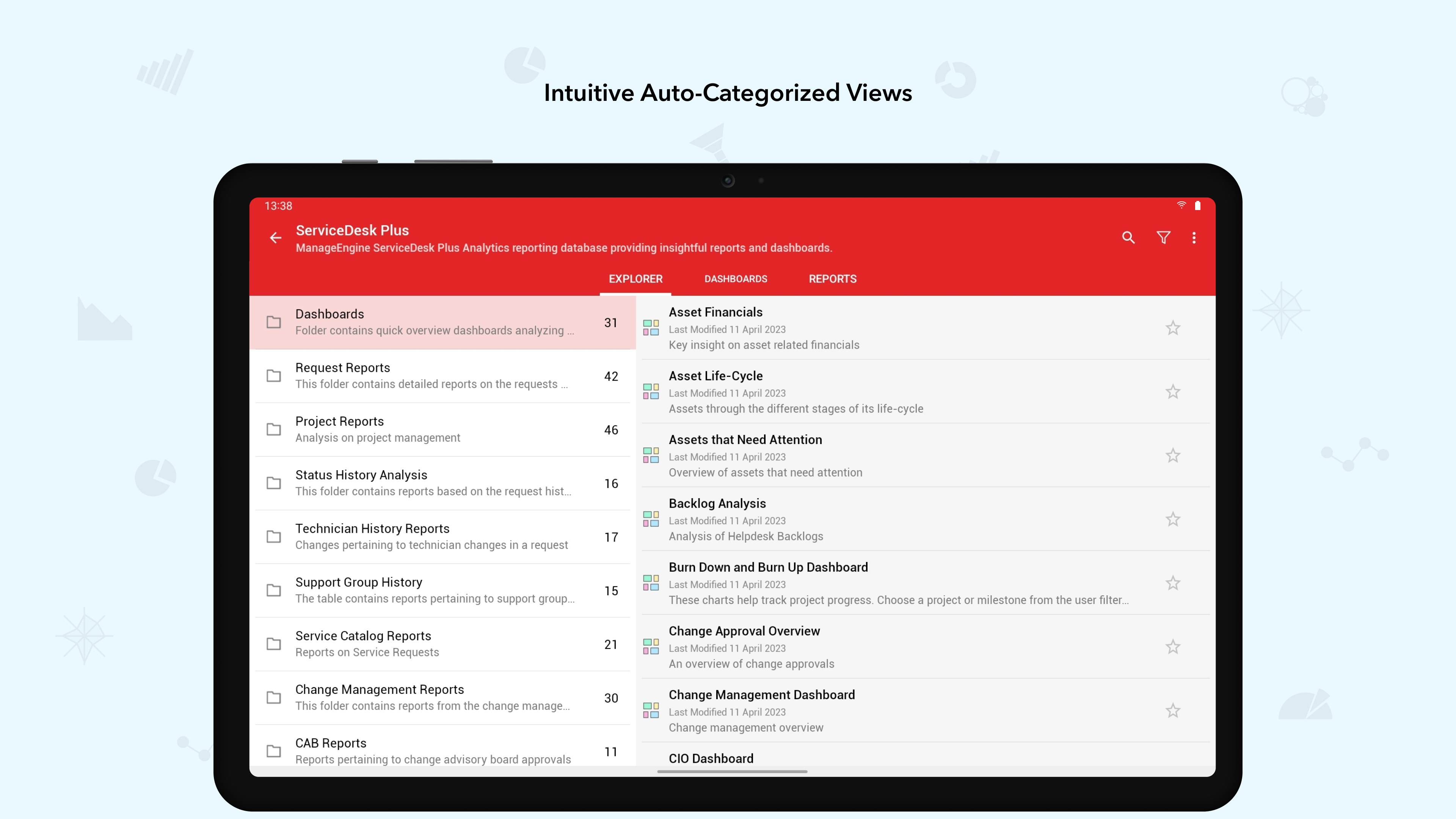Click the Change Management Reports folder icon
This screenshot has height=819, width=1456.
coord(273,698)
